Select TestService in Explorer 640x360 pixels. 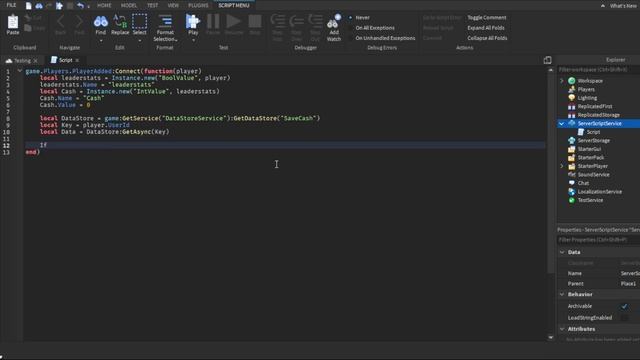pos(590,200)
